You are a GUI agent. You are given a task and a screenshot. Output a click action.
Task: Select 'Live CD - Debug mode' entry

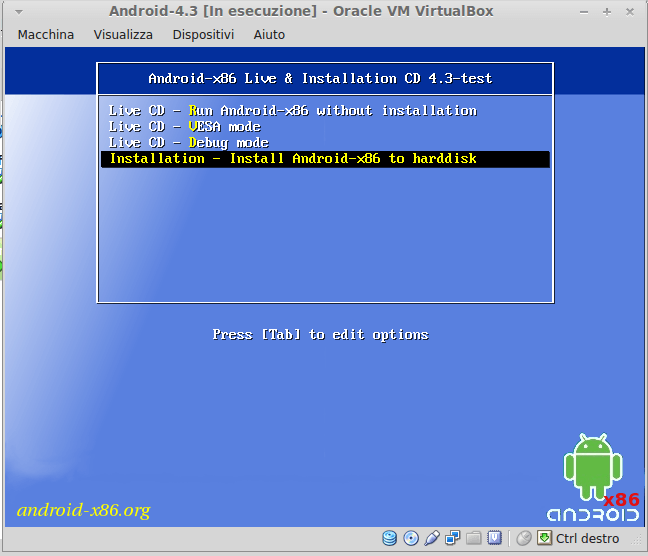(325, 143)
